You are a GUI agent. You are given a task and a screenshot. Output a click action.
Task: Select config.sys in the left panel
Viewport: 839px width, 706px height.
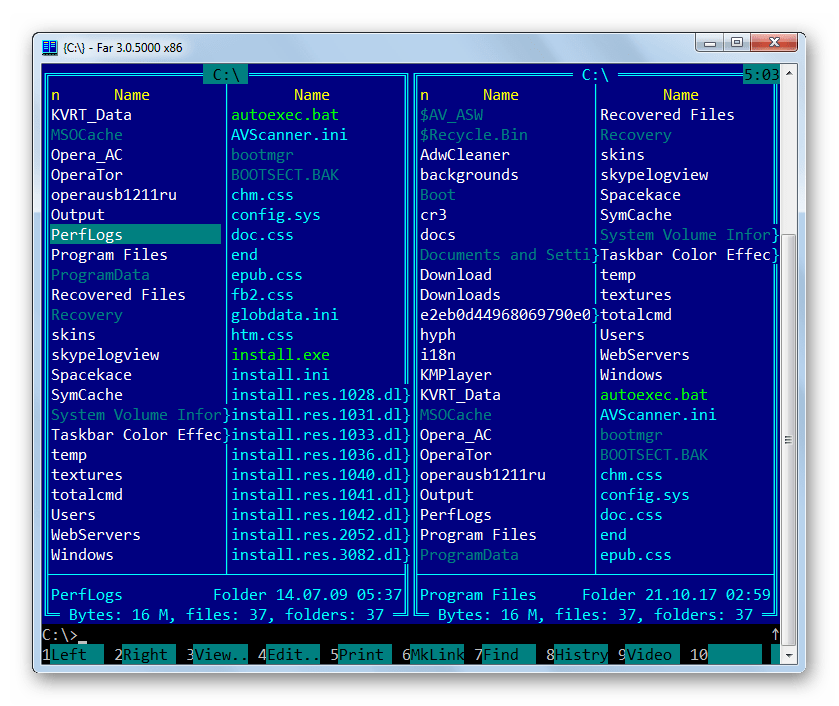point(276,215)
